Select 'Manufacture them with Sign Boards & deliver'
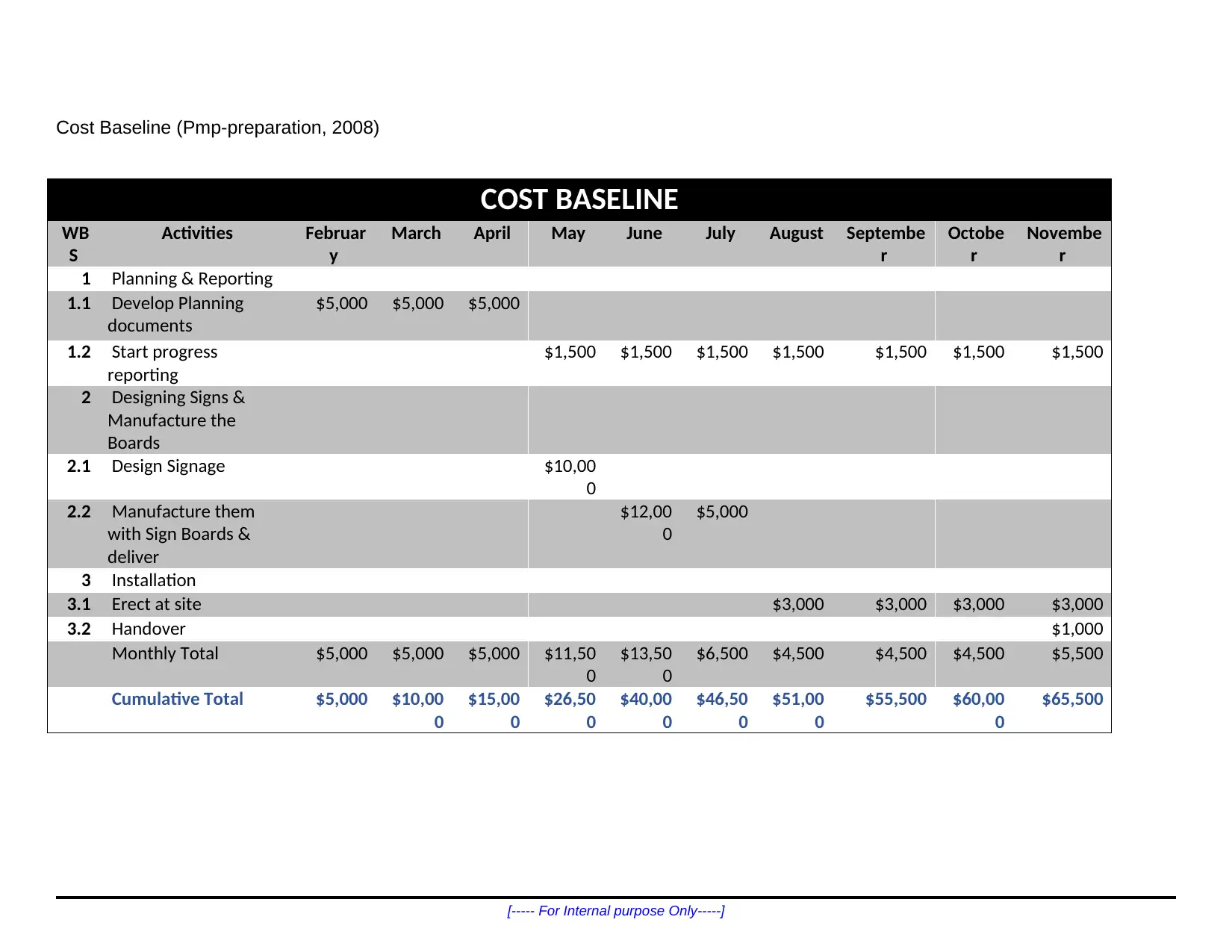 (x=181, y=534)
